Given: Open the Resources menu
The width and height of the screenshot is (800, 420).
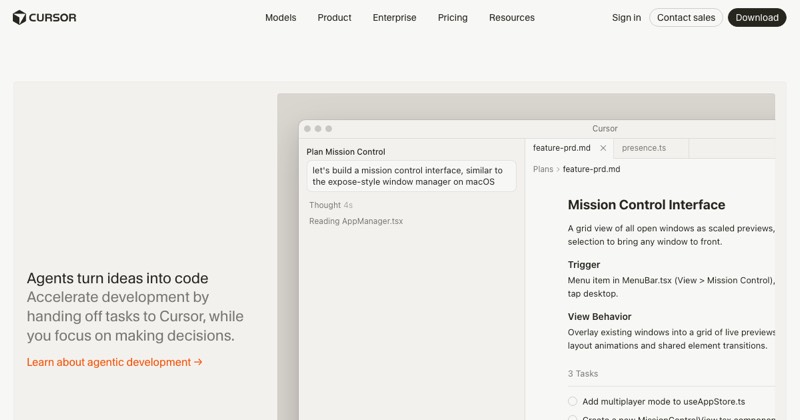Looking at the screenshot, I should [x=512, y=17].
